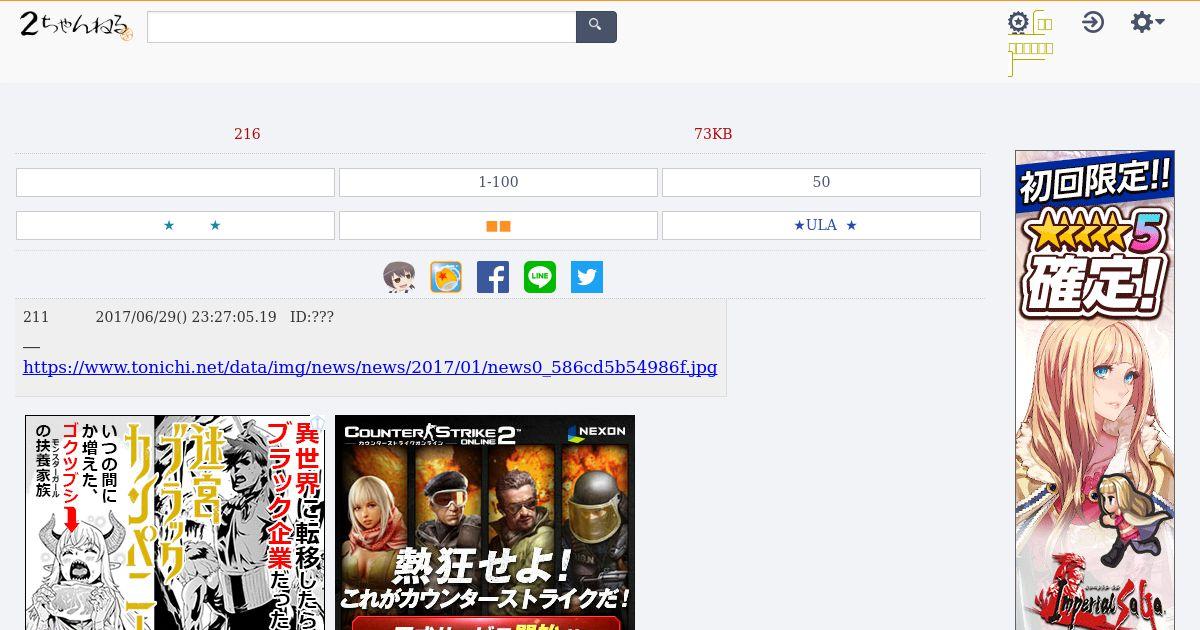
Task: Click the 73KB thread size text
Action: coord(713,134)
